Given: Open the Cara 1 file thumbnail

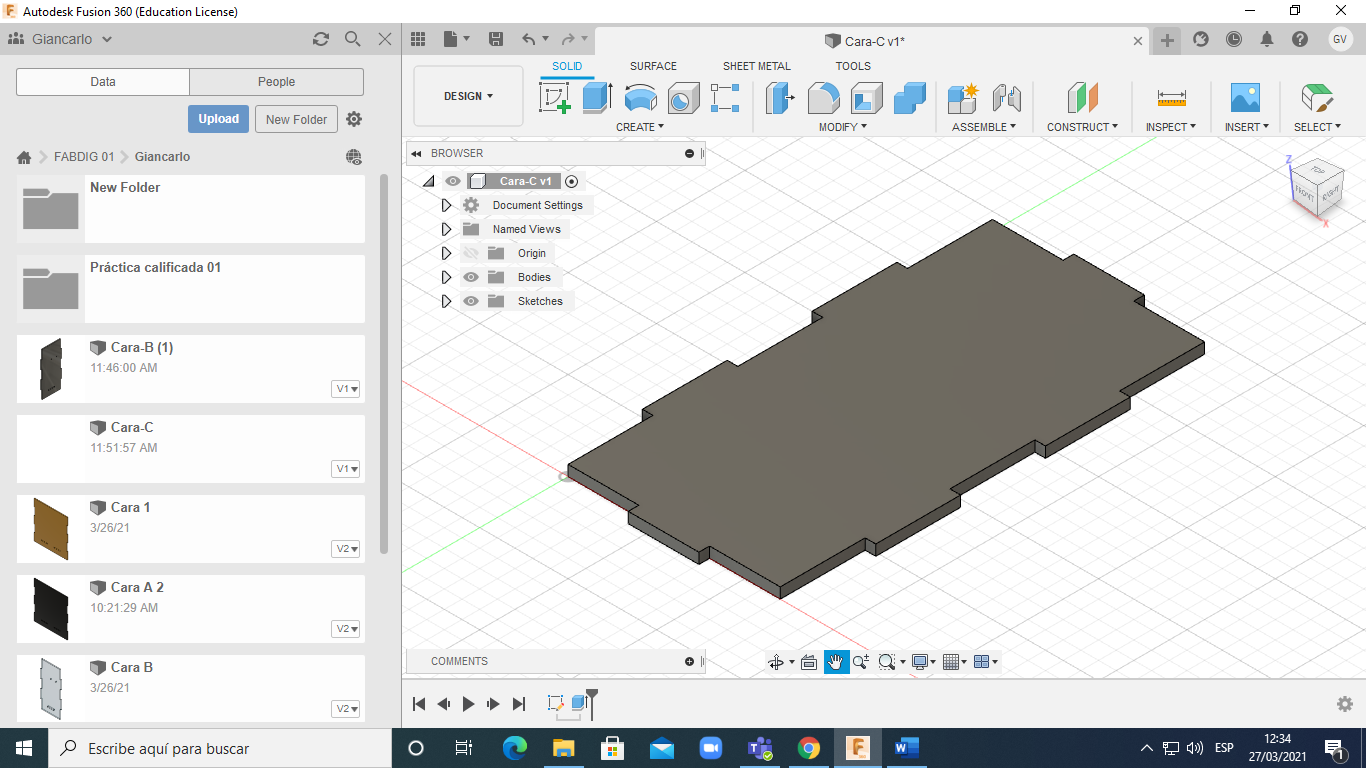Looking at the screenshot, I should point(50,528).
